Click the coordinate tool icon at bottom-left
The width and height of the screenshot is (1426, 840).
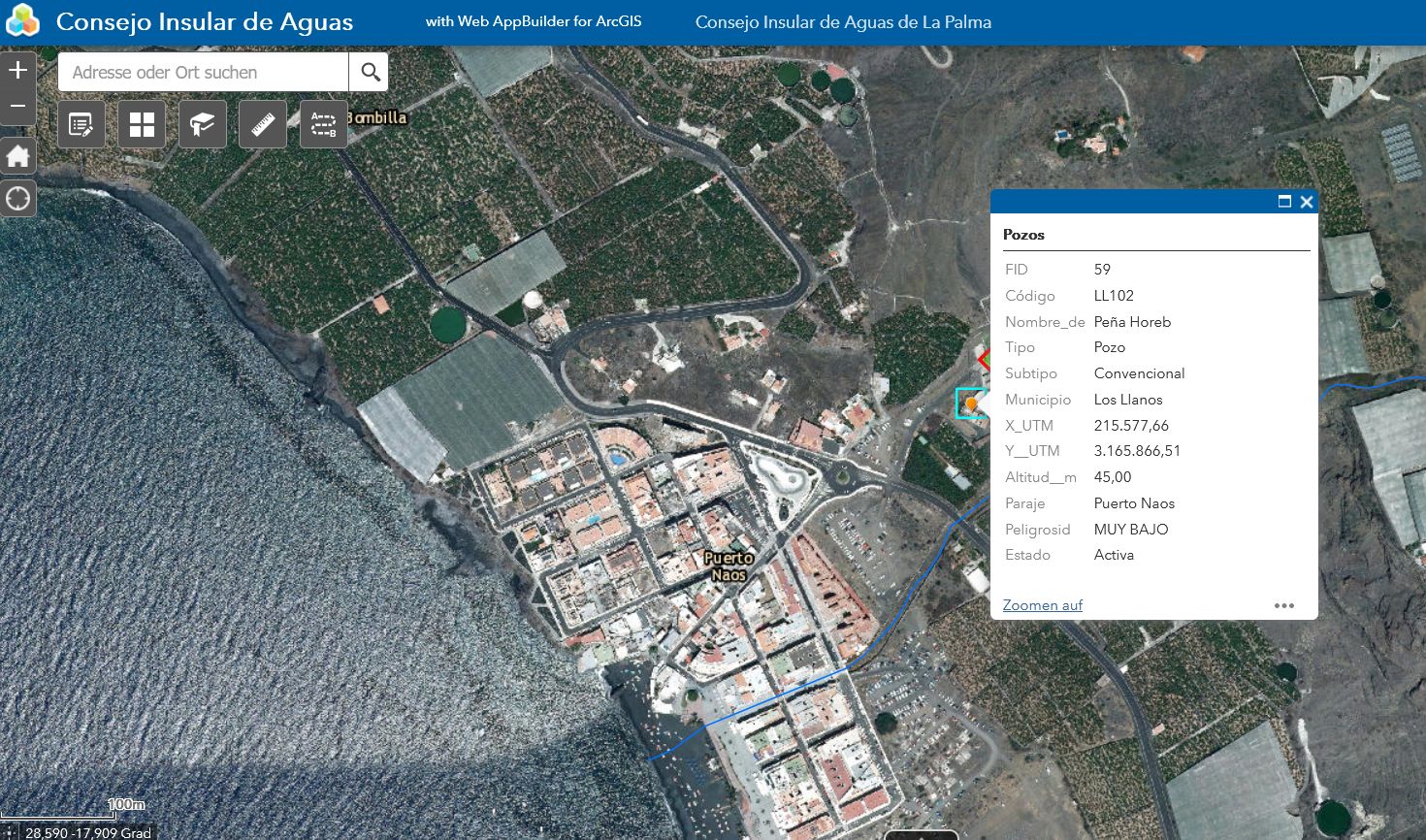[x=9, y=832]
